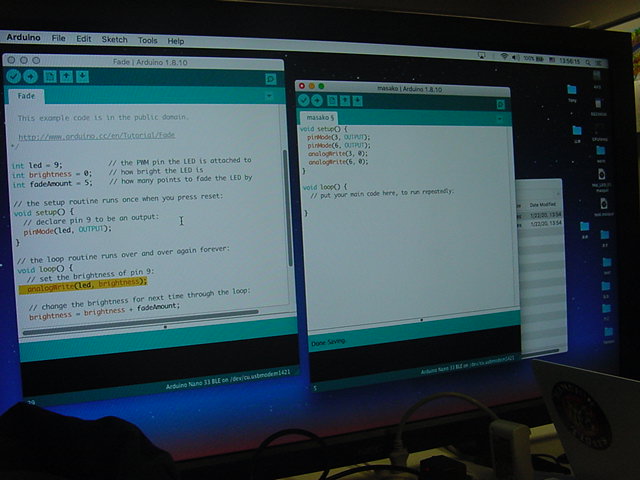
Task: Select the Fade sketch tab
Action: 26,96
